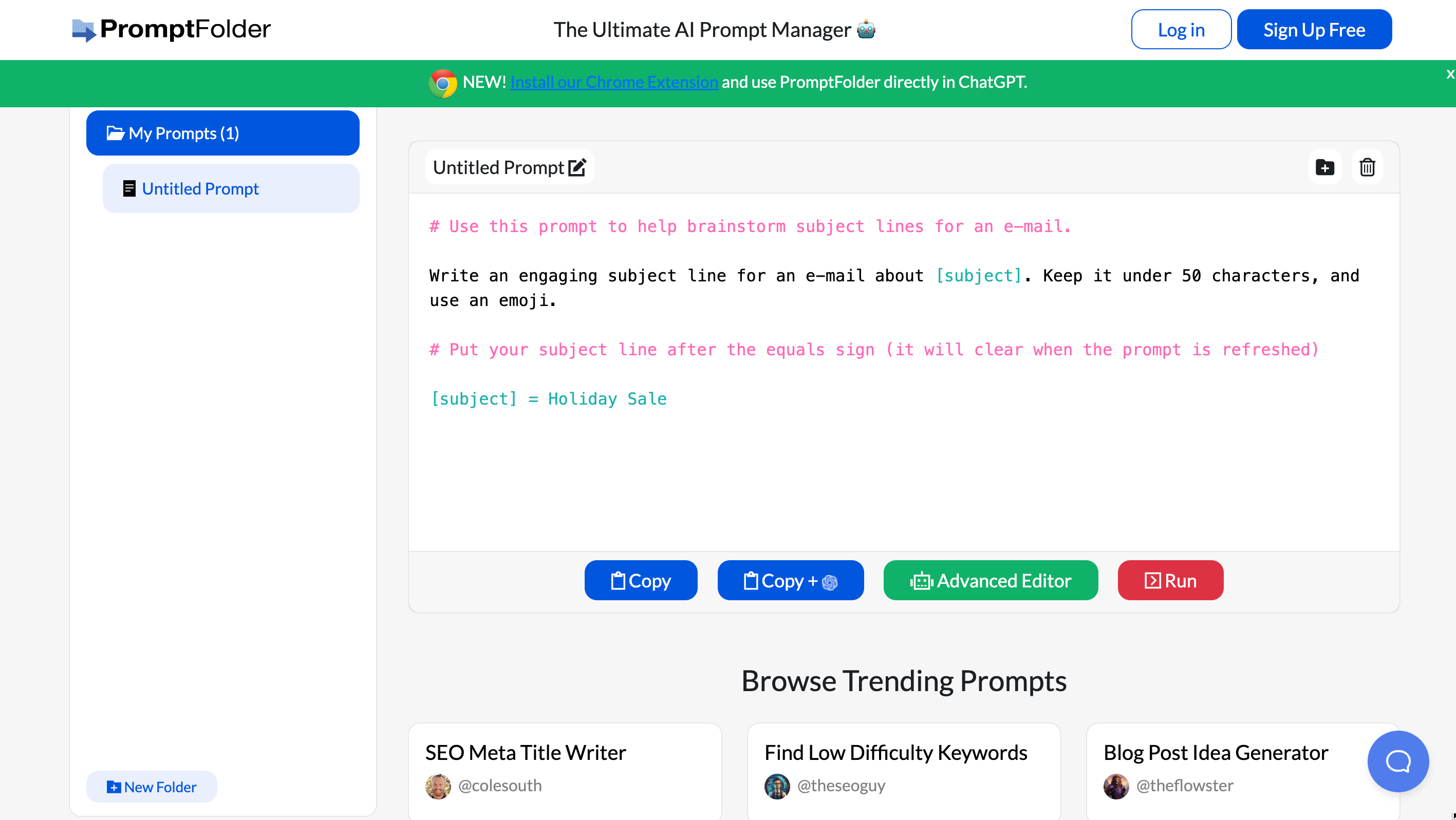Viewport: 1456px width, 820px height.
Task: Click the @colesouth avatar
Action: 438,787
